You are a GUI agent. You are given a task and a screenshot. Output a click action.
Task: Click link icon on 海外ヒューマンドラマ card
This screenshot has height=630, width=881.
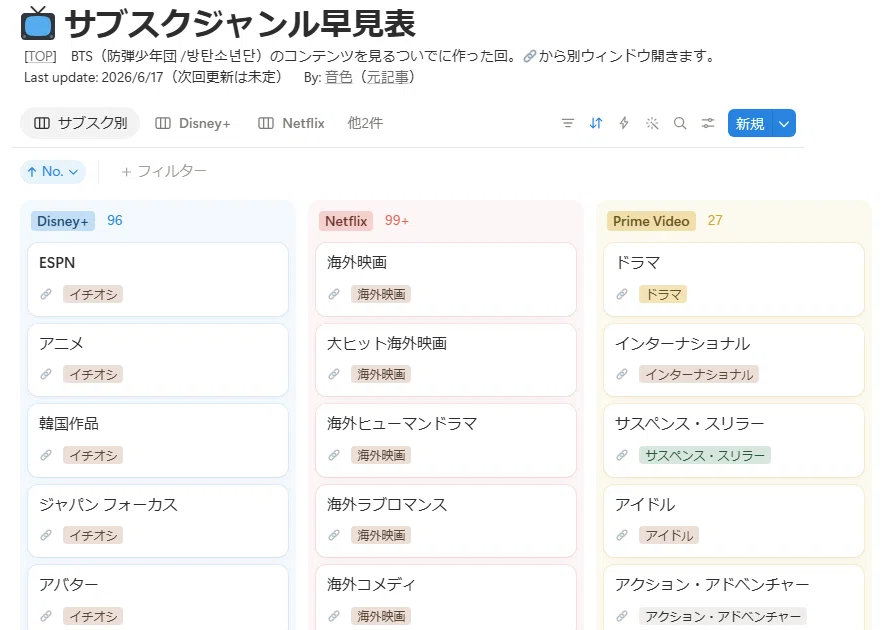point(334,455)
